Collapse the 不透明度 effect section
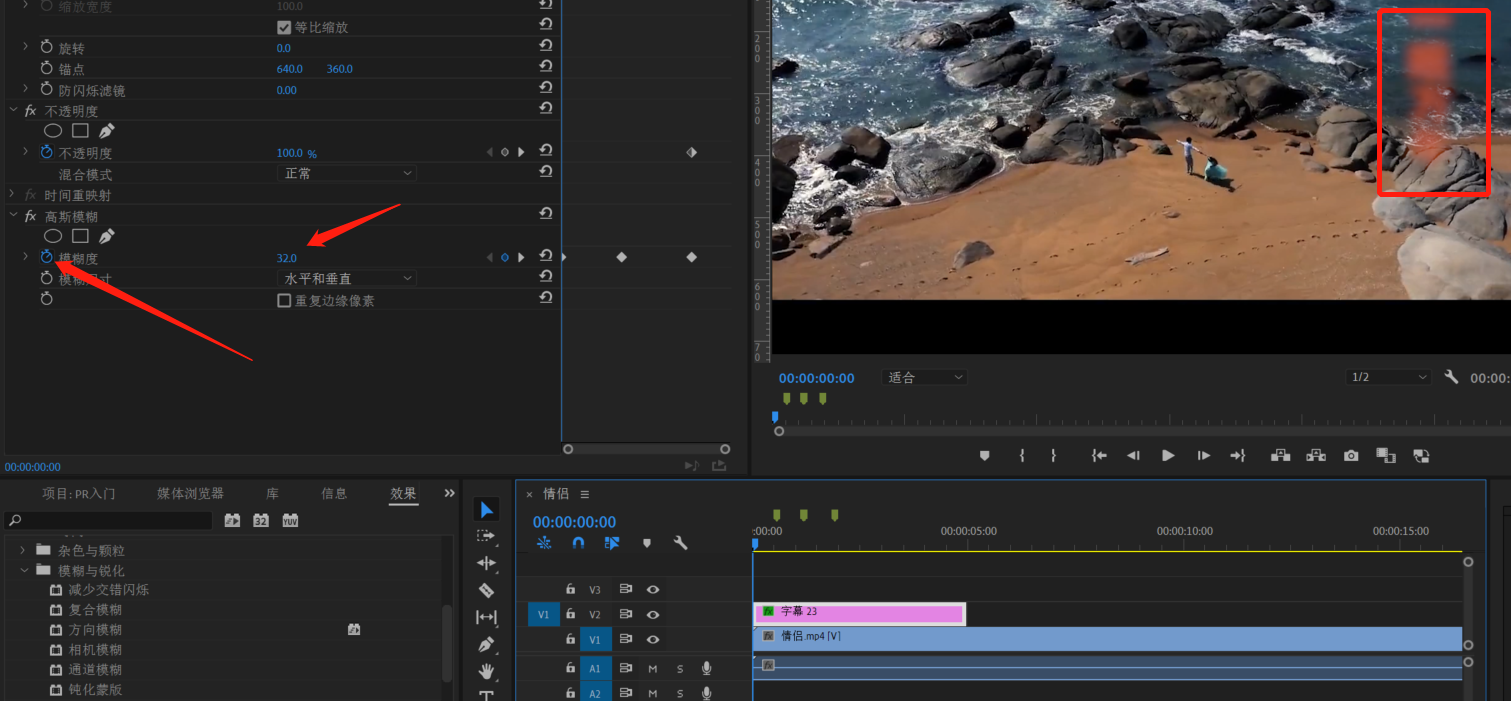 [x=13, y=110]
